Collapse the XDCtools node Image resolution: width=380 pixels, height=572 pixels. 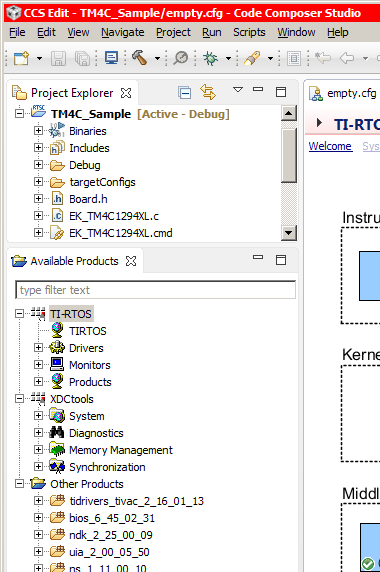click(x=19, y=398)
